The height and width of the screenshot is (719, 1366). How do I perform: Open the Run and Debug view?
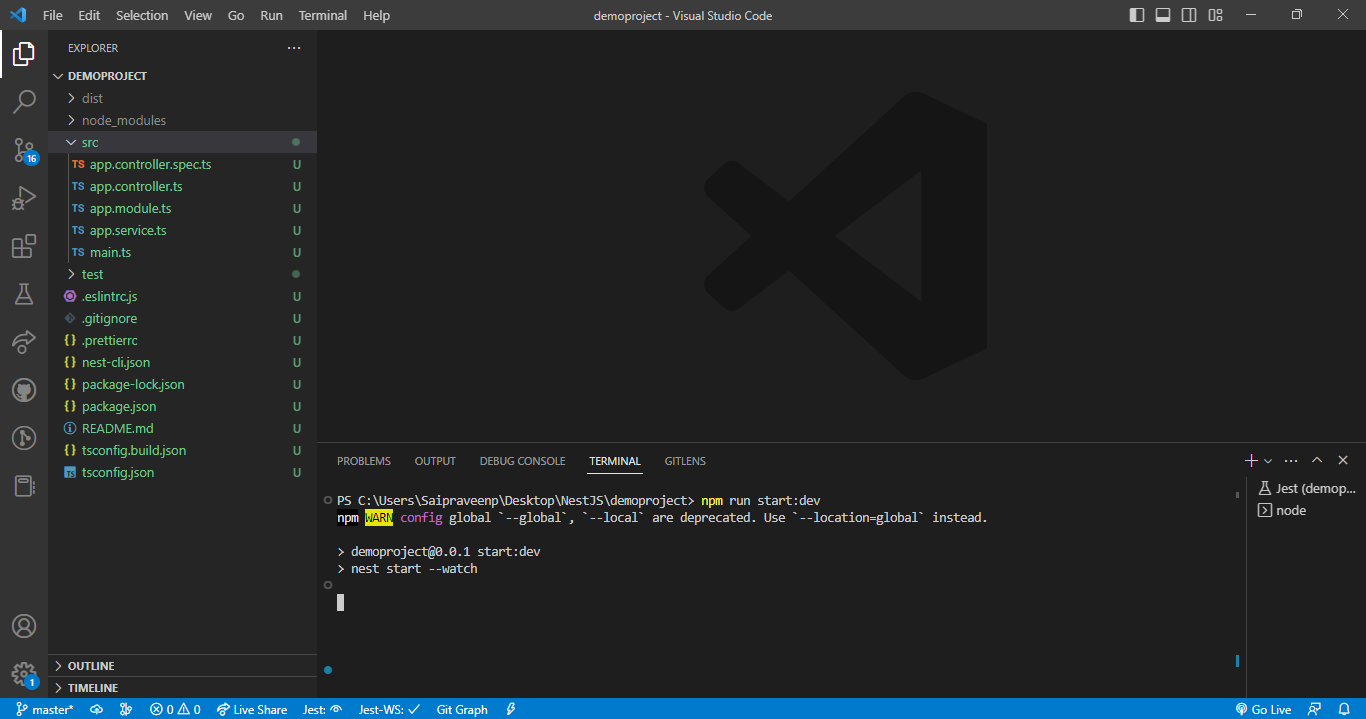click(24, 198)
